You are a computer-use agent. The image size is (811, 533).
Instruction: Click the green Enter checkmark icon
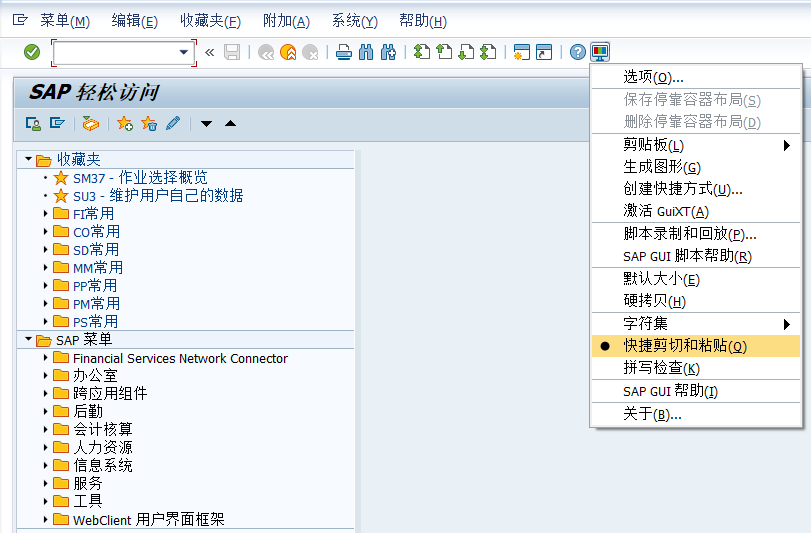pyautogui.click(x=32, y=52)
